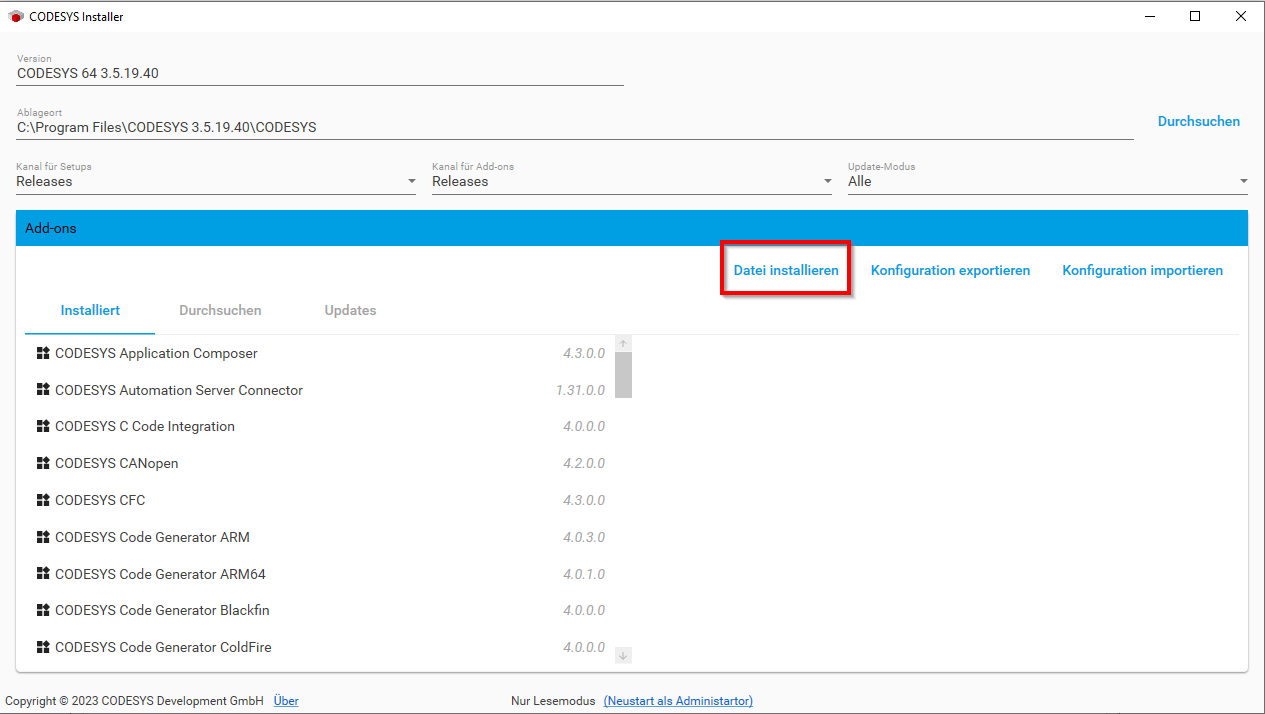Click the add-on list scrollbar thumb
1265x714 pixels.
(623, 375)
